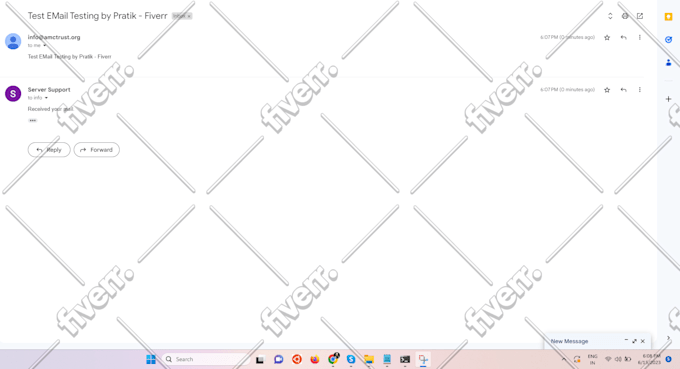Click the Forward button below the messages
Screen dimensions: 680x369
[x=97, y=150]
